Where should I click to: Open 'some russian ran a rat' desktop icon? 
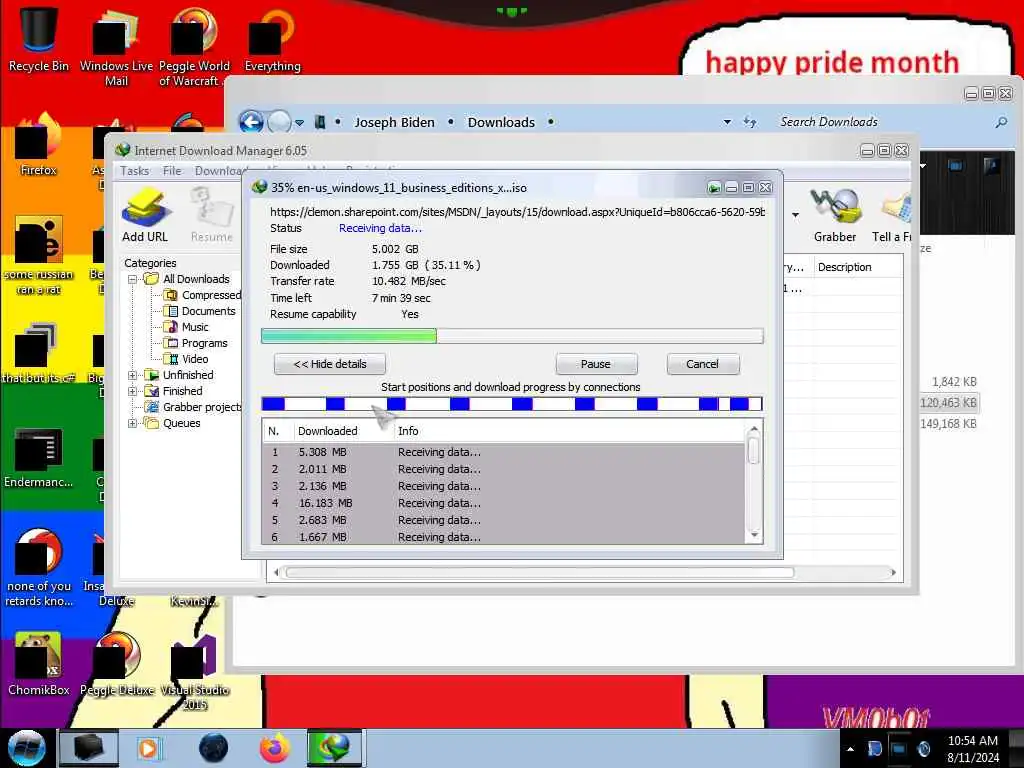click(39, 256)
